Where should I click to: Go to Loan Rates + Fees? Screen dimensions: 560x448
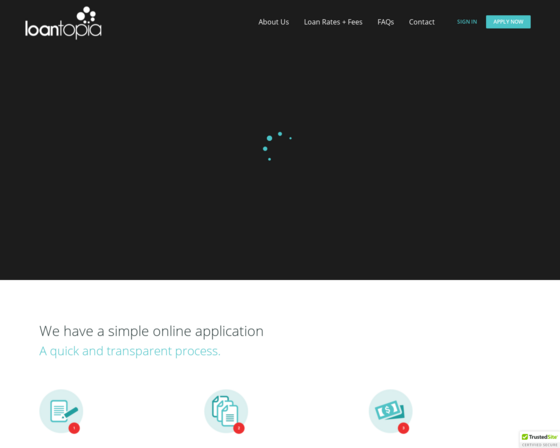pyautogui.click(x=333, y=22)
